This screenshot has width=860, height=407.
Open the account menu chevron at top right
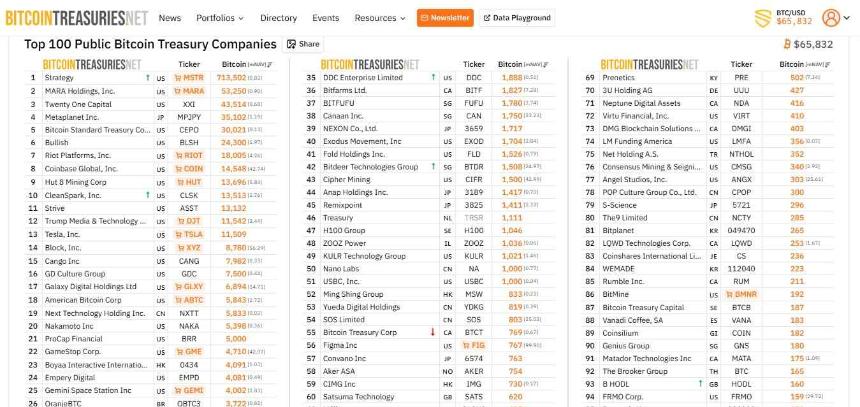click(x=847, y=18)
